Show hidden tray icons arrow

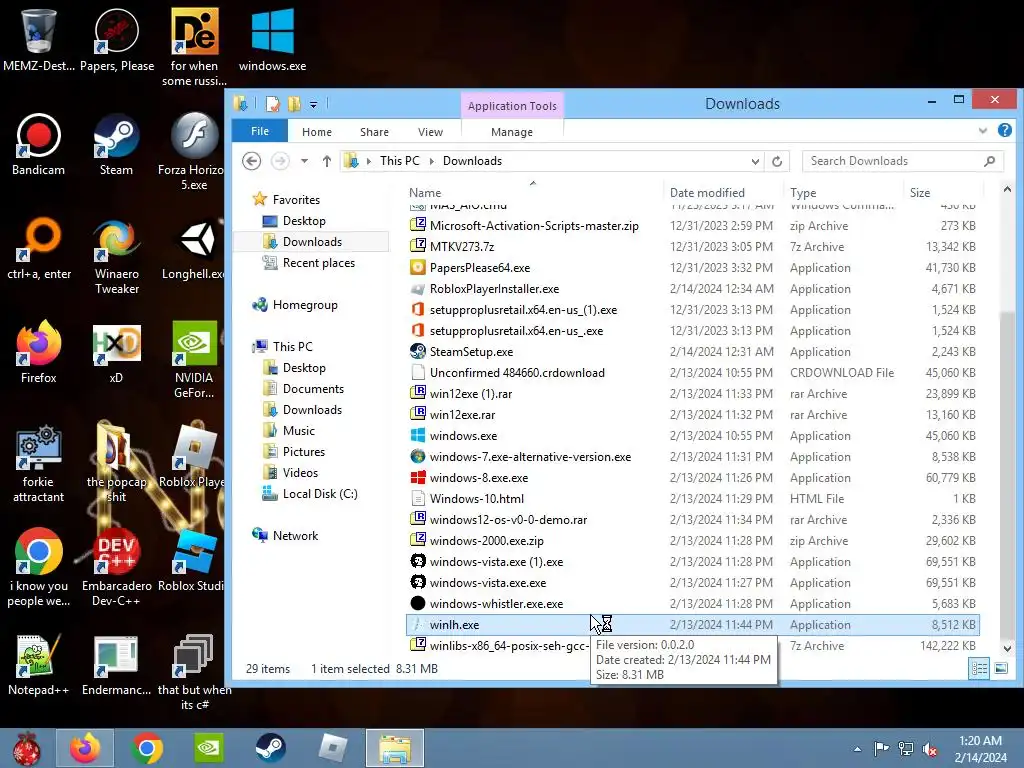click(857, 749)
